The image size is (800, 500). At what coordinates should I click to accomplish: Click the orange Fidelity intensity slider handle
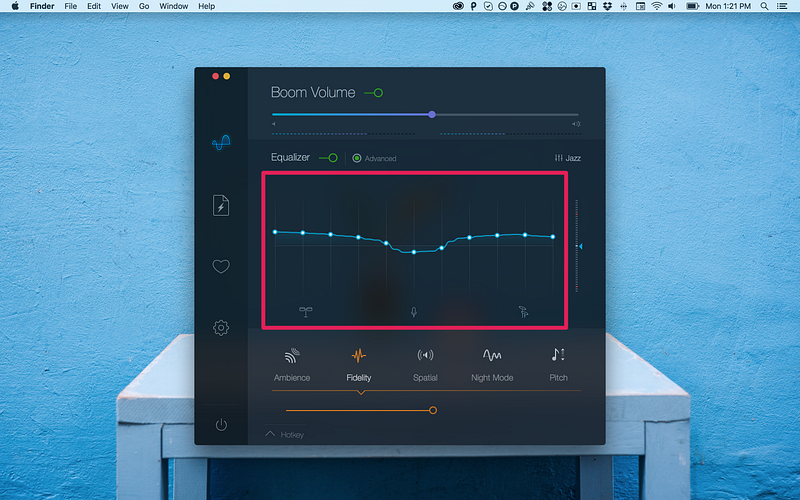433,410
